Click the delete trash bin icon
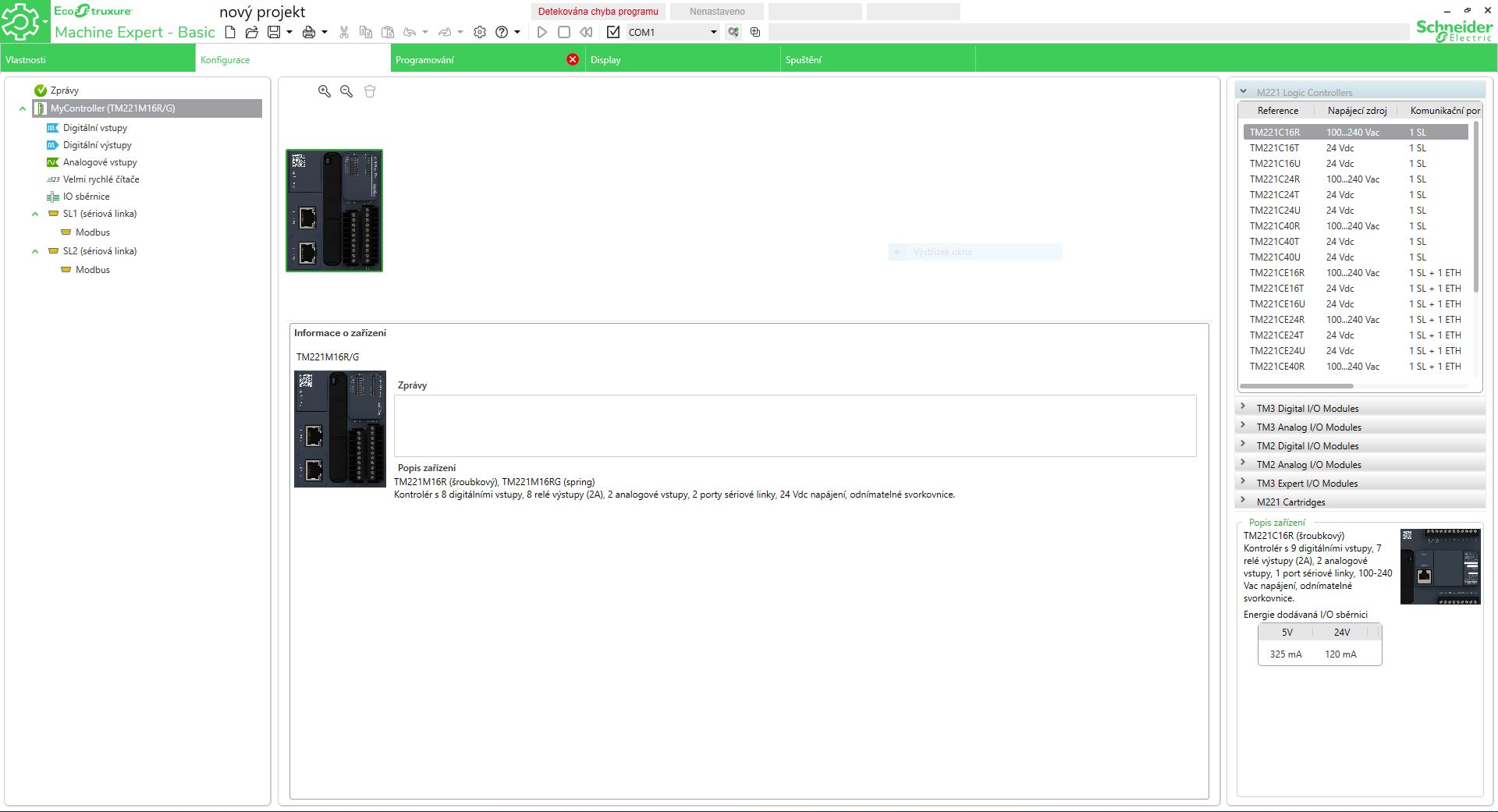Viewport: 1498px width, 812px height. (370, 91)
